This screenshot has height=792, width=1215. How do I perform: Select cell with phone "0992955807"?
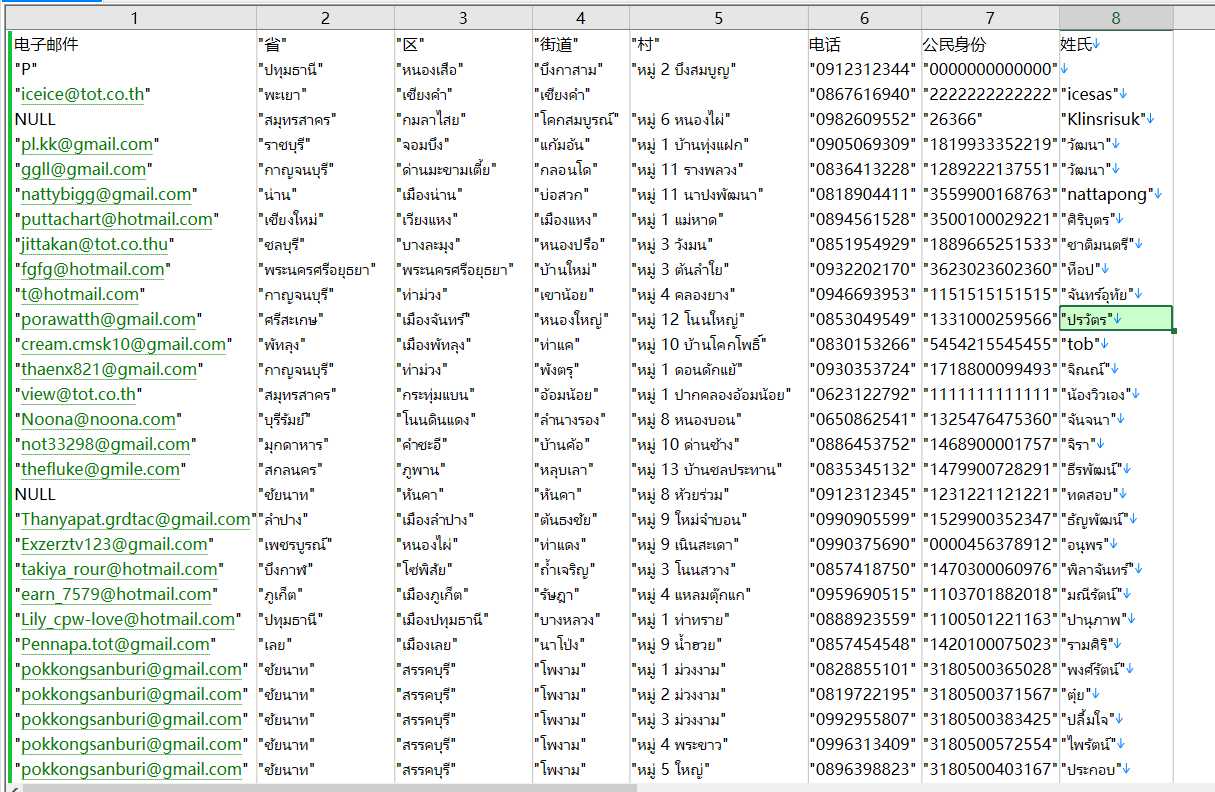pos(864,719)
